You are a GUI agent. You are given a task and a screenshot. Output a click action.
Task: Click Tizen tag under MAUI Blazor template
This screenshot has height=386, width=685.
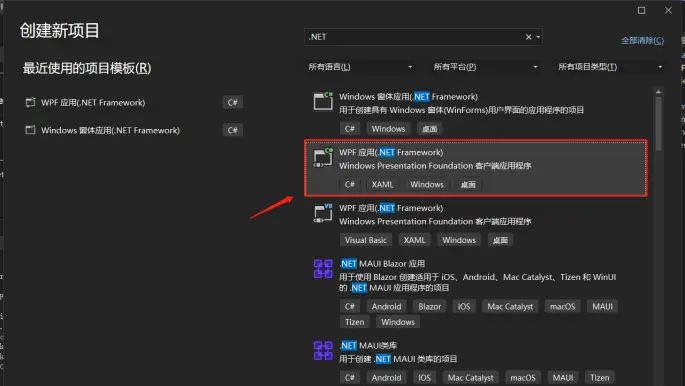(x=354, y=322)
